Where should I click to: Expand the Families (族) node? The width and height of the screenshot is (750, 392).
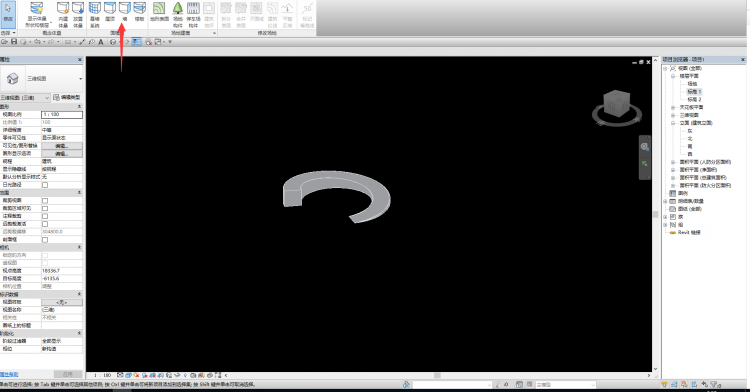coord(665,217)
